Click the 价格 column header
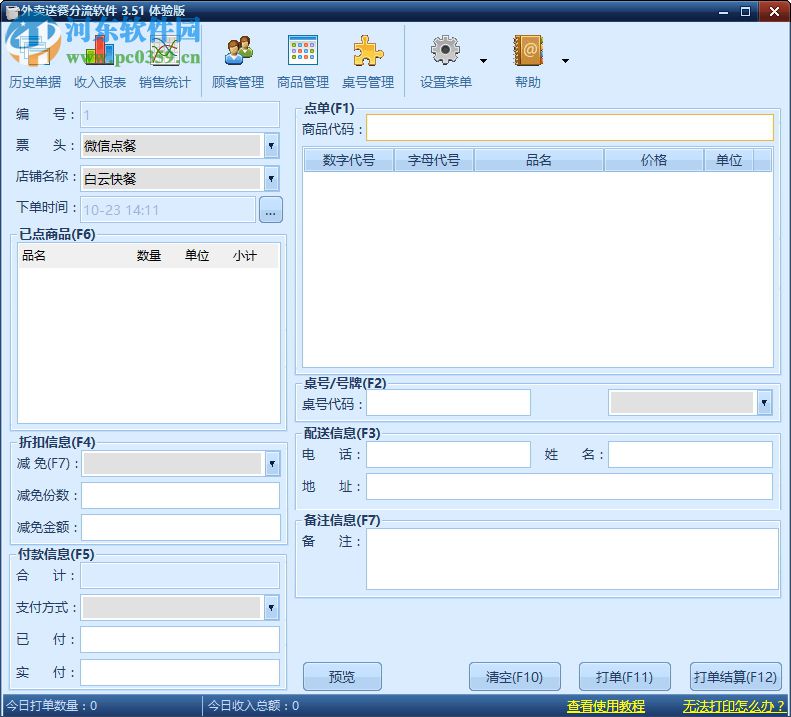 [654, 160]
